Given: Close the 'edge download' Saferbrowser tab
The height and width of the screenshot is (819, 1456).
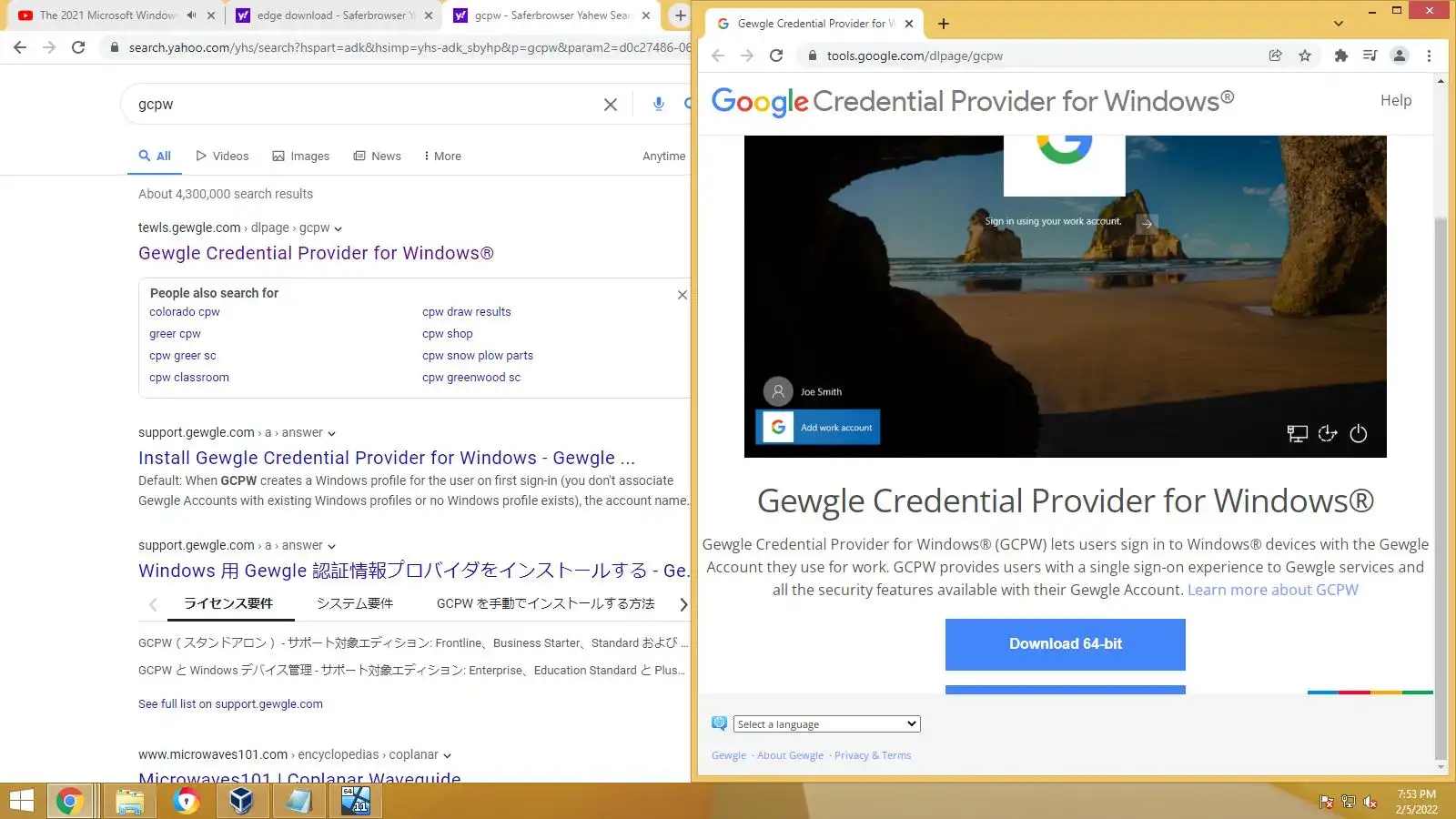Looking at the screenshot, I should point(429,15).
